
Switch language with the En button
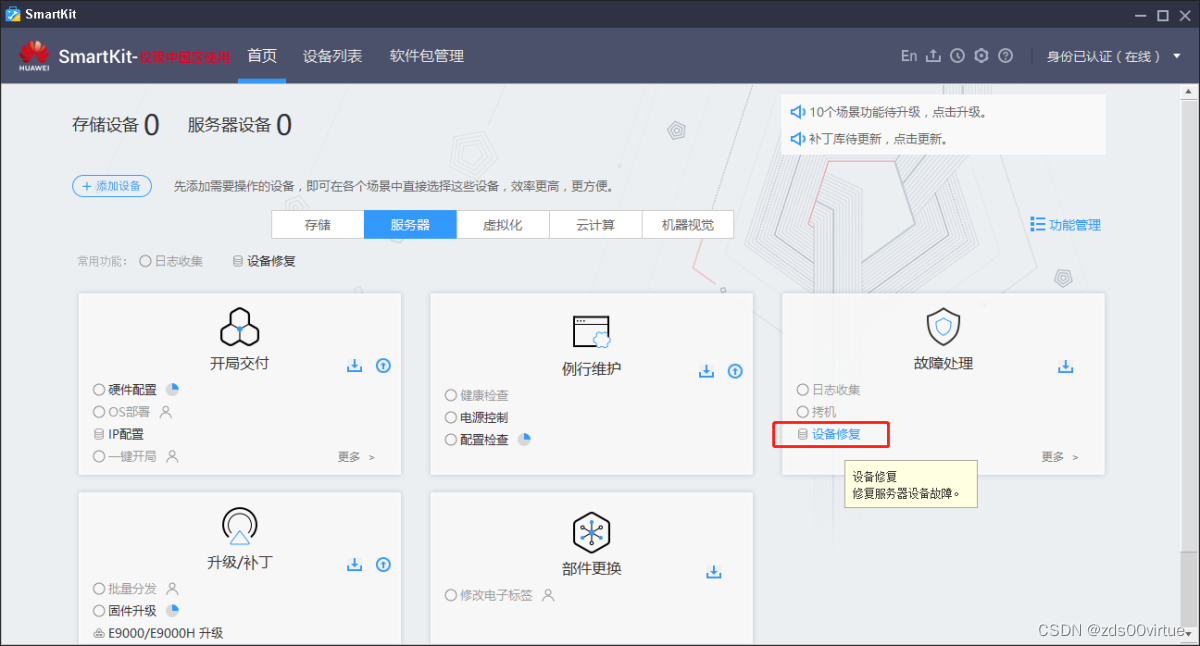pos(908,56)
